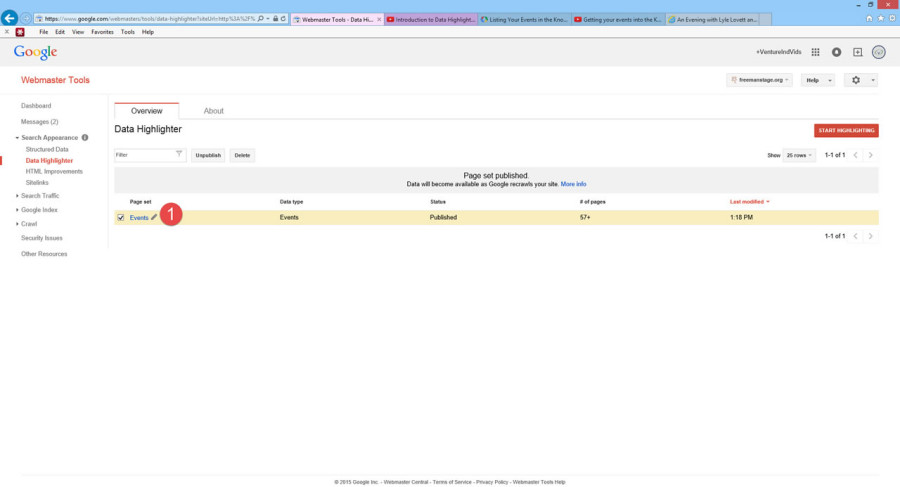The image size is (900, 487).
Task: Open the freemanstage.org site dropdown
Action: coord(759,80)
